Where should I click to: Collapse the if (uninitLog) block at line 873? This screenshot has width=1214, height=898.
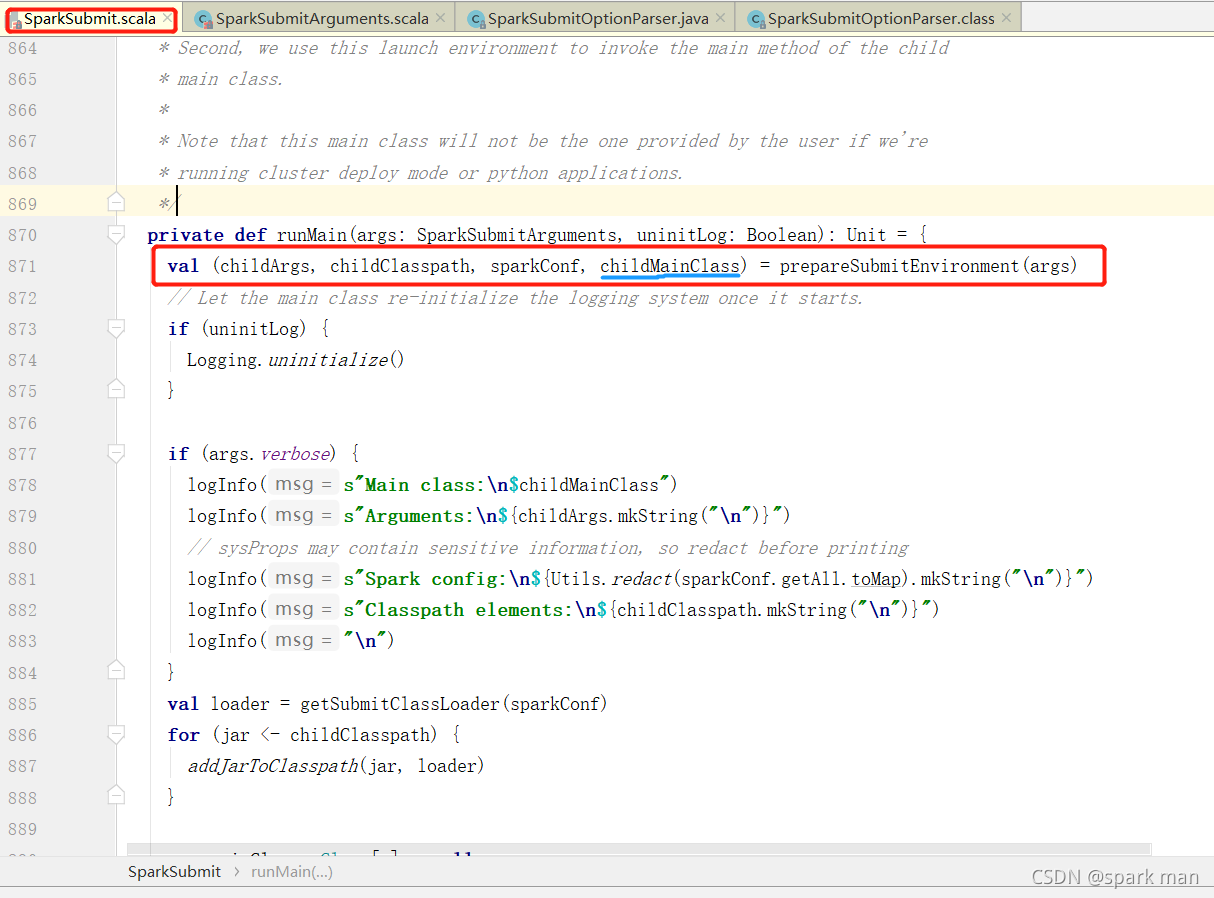(x=116, y=328)
